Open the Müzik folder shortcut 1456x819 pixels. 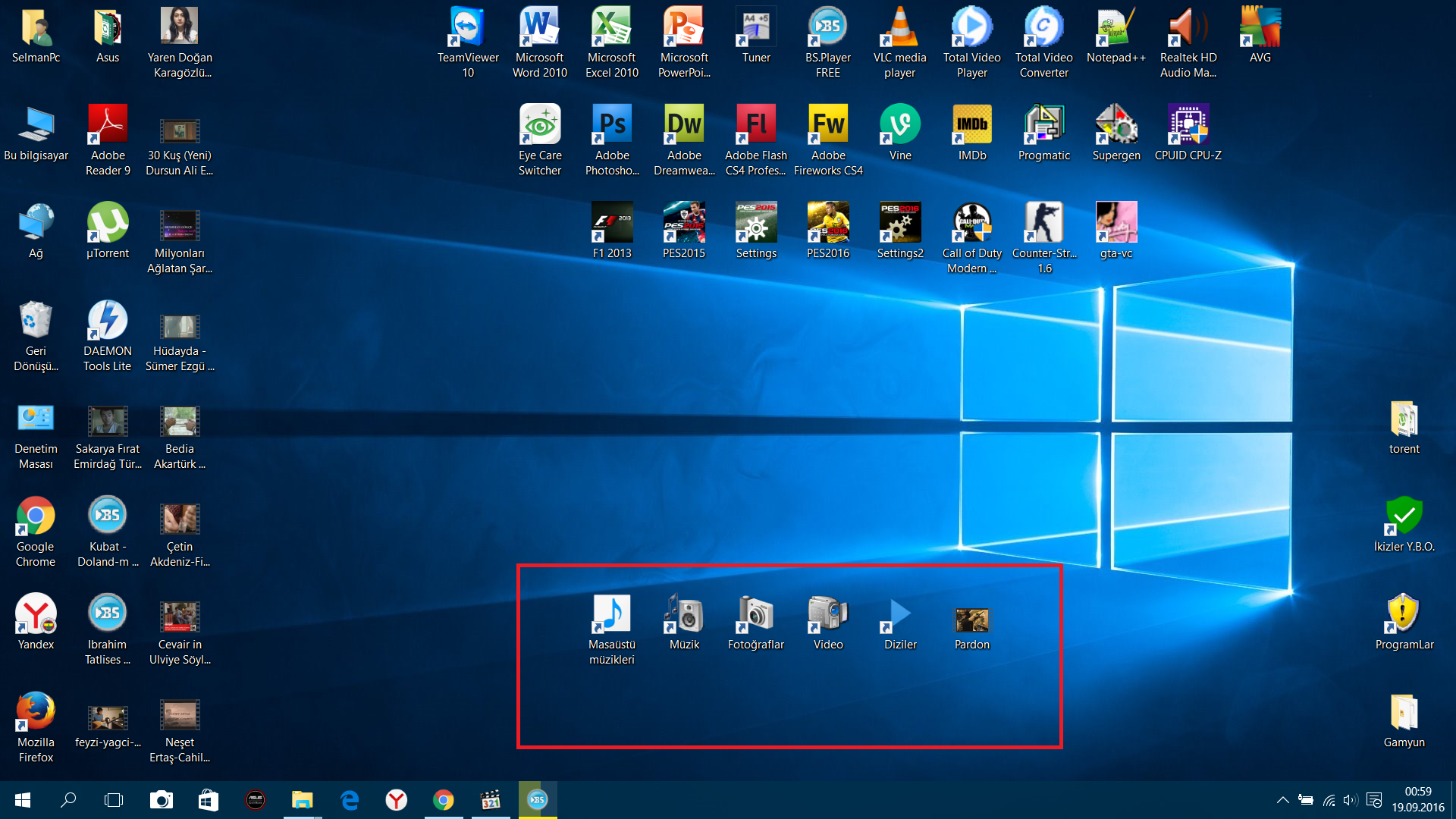point(684,622)
